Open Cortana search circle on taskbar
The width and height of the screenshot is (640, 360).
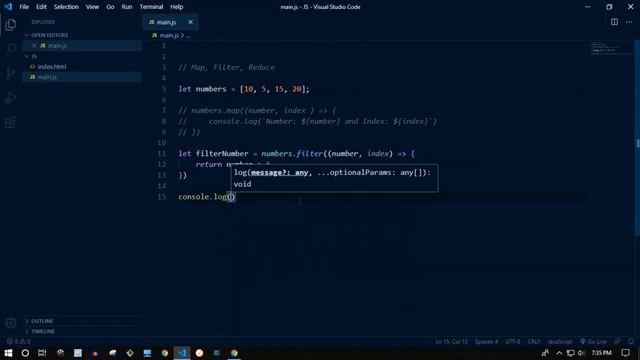(x=25, y=353)
